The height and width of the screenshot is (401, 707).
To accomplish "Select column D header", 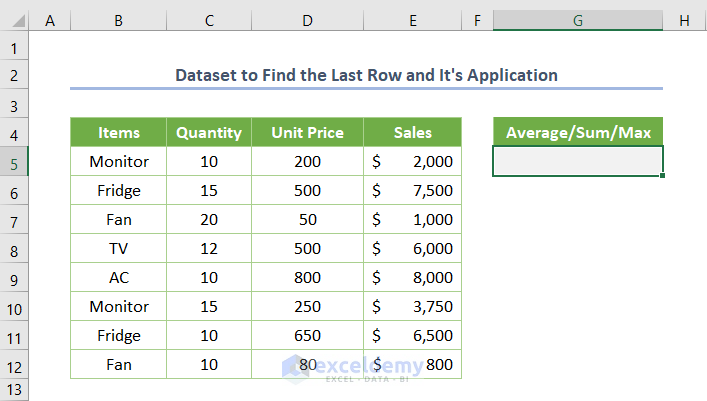I will [306, 20].
